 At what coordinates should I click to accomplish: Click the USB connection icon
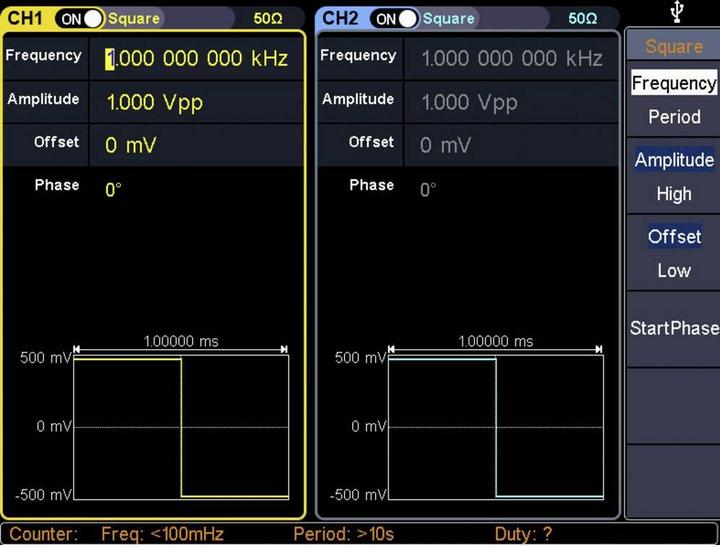click(x=677, y=11)
